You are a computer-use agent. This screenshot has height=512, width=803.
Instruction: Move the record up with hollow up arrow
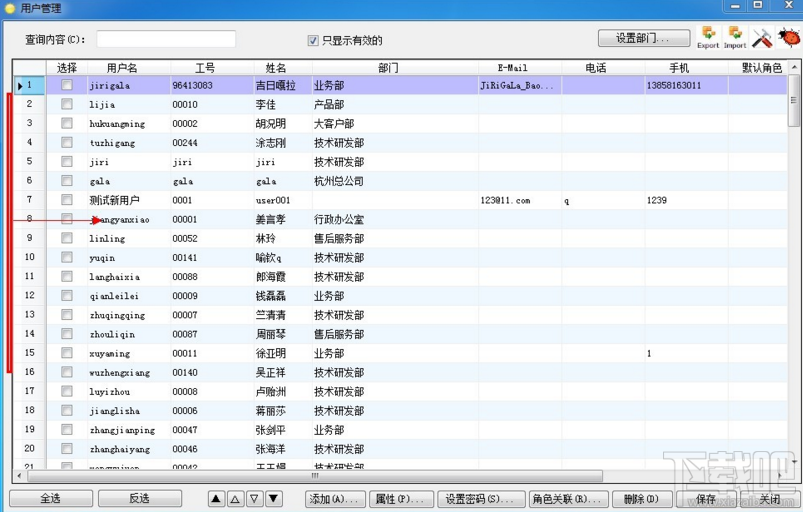point(235,498)
